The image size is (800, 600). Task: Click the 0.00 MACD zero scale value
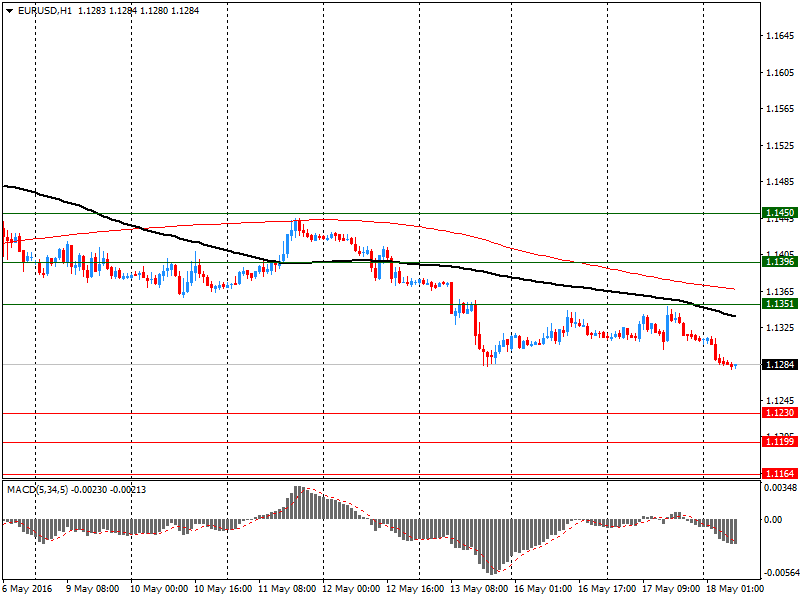click(x=773, y=519)
